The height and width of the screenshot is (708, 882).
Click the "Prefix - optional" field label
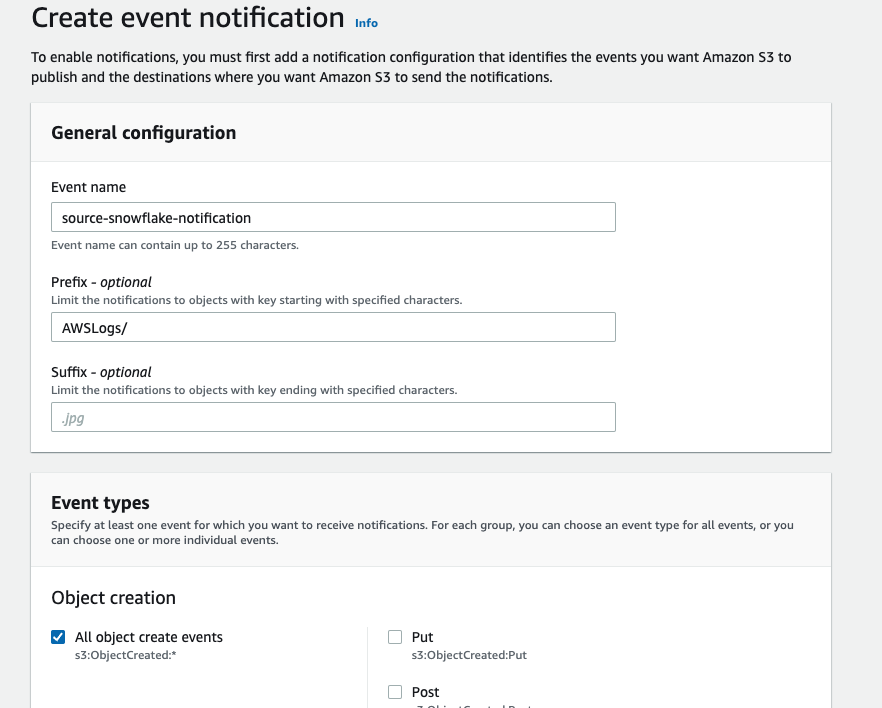coord(101,282)
